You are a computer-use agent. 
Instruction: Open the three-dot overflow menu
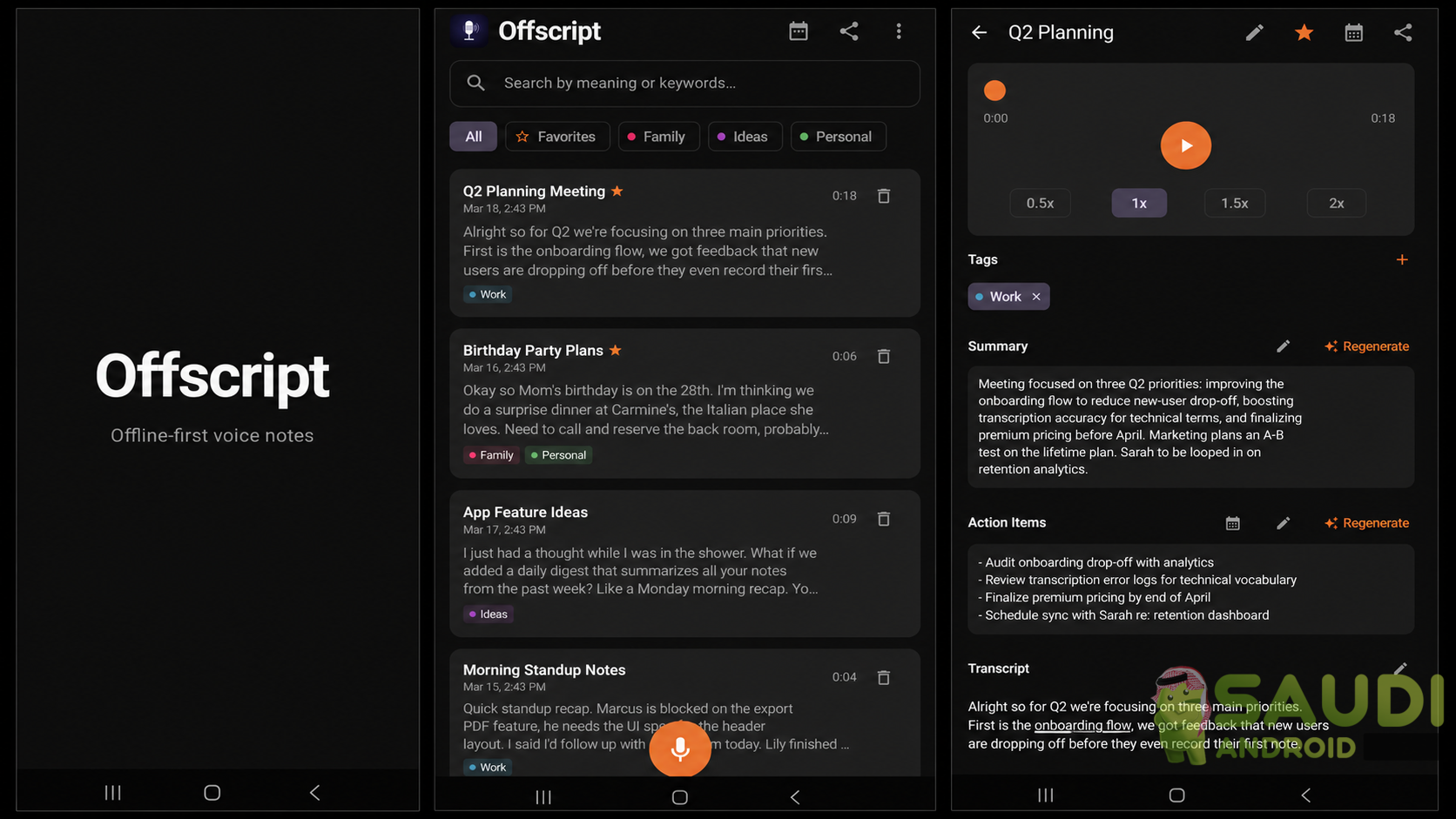point(899,31)
